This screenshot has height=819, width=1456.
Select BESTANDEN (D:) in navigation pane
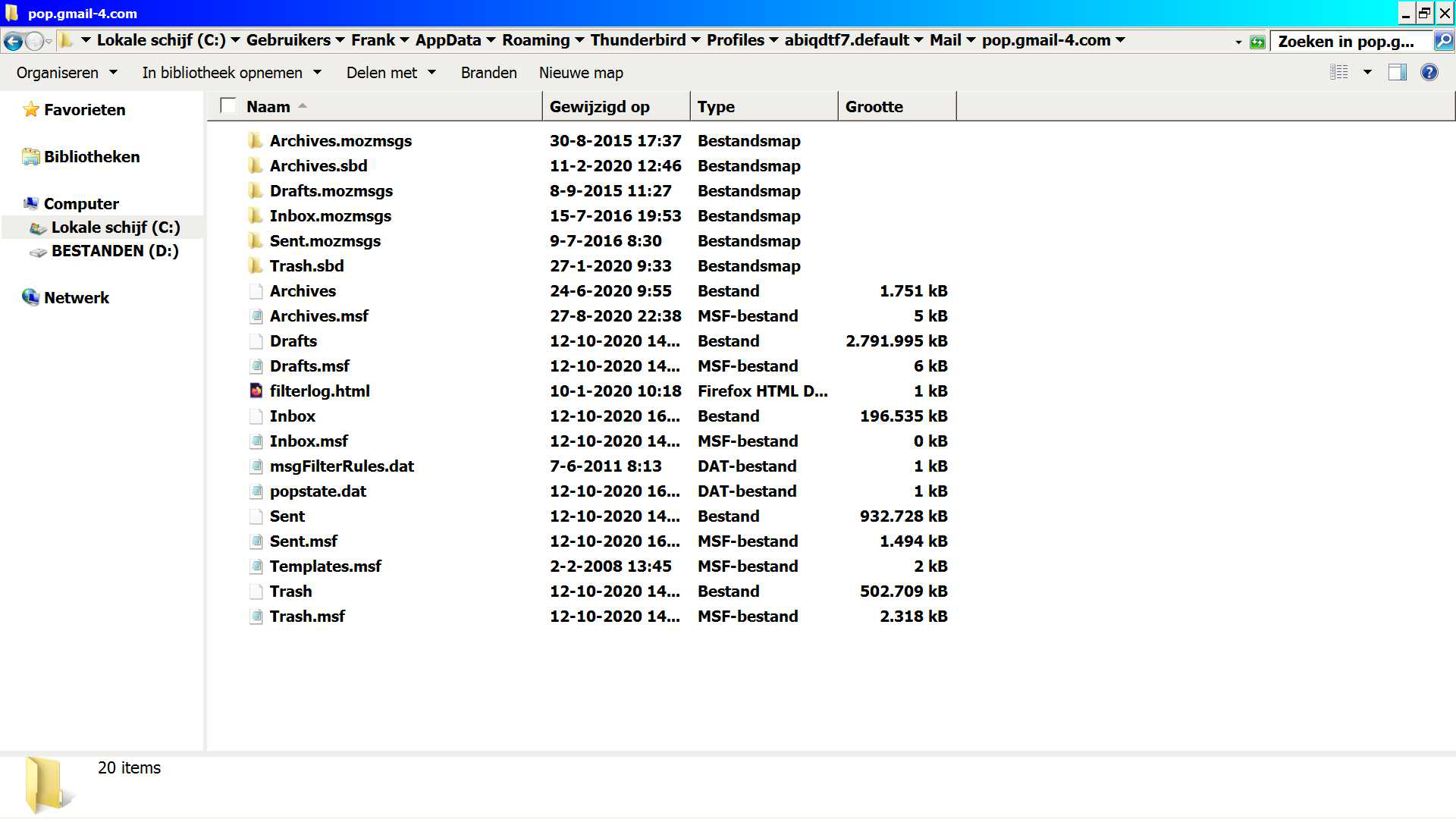pyautogui.click(x=115, y=251)
